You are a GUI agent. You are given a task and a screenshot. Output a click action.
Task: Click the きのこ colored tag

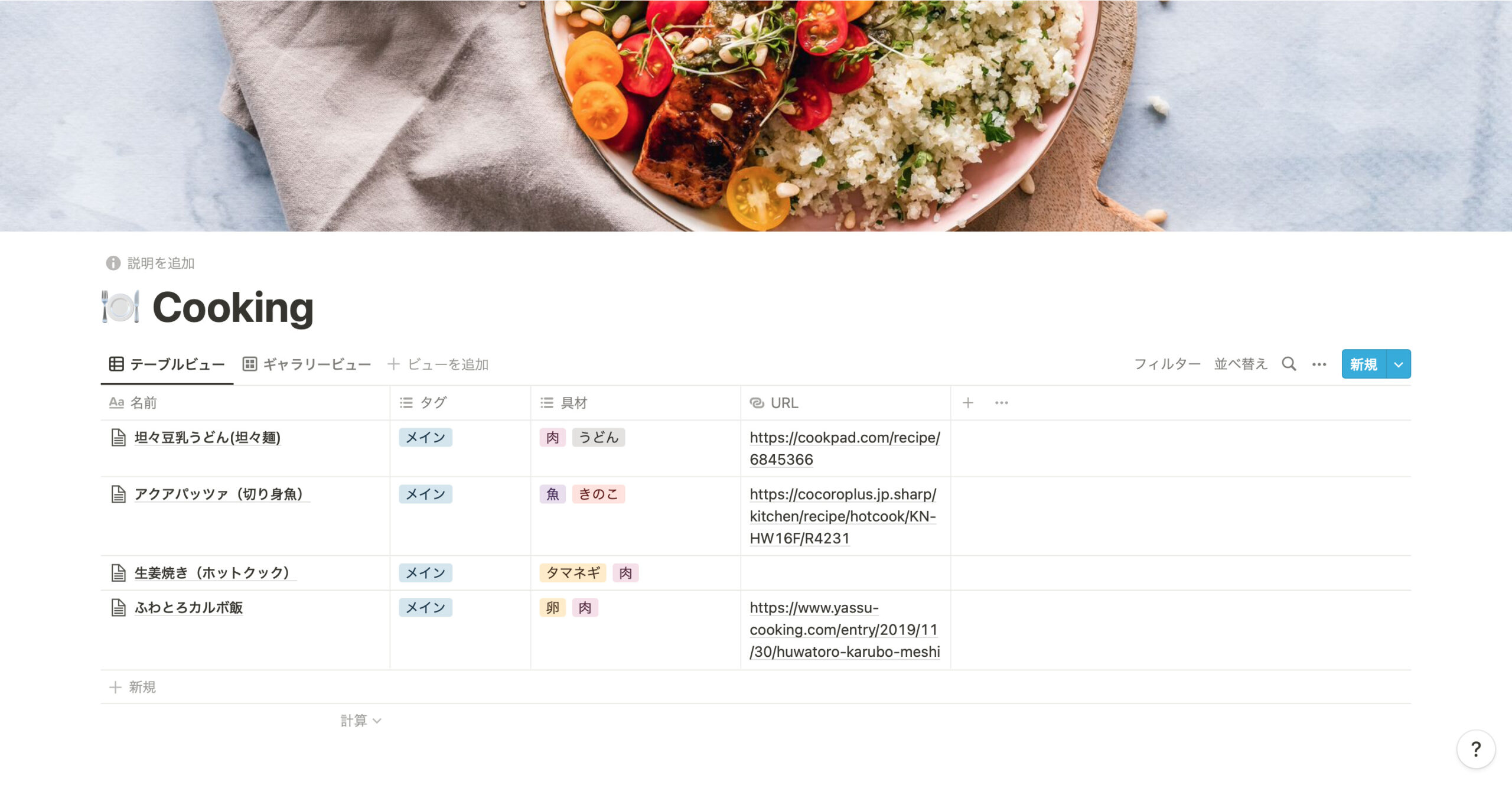tap(598, 494)
